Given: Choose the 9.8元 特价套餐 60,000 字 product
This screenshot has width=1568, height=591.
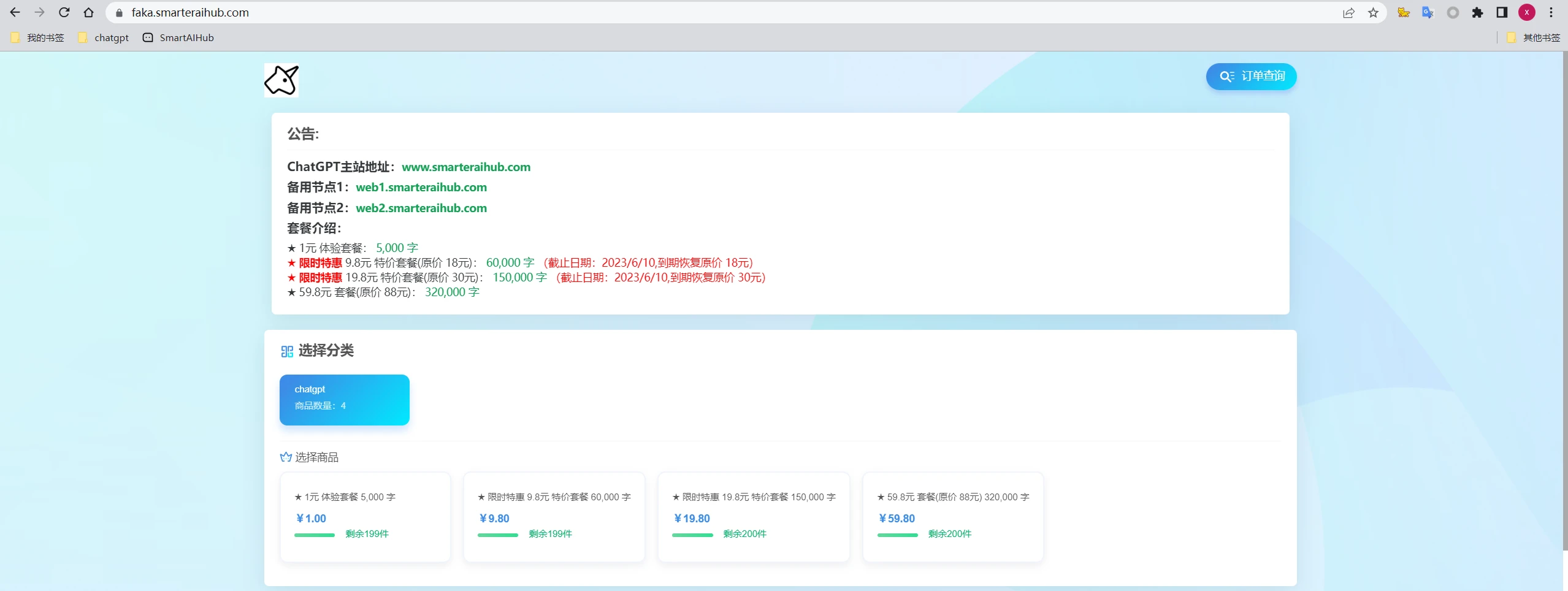Looking at the screenshot, I should [554, 517].
